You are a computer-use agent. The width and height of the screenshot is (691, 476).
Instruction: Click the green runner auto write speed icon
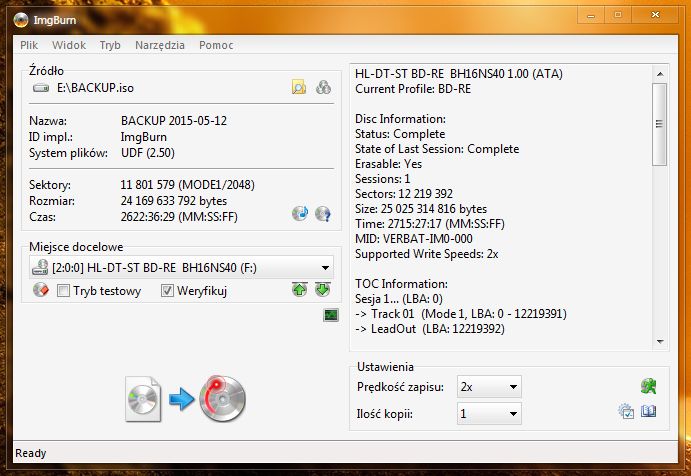[648, 386]
